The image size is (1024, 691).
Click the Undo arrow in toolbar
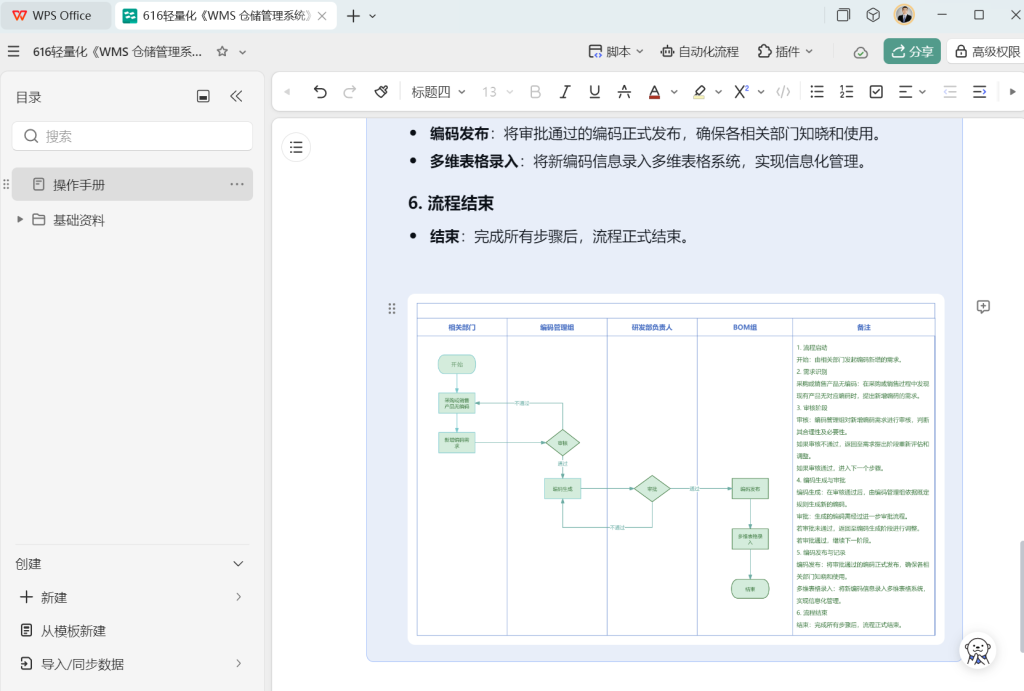coord(319,92)
